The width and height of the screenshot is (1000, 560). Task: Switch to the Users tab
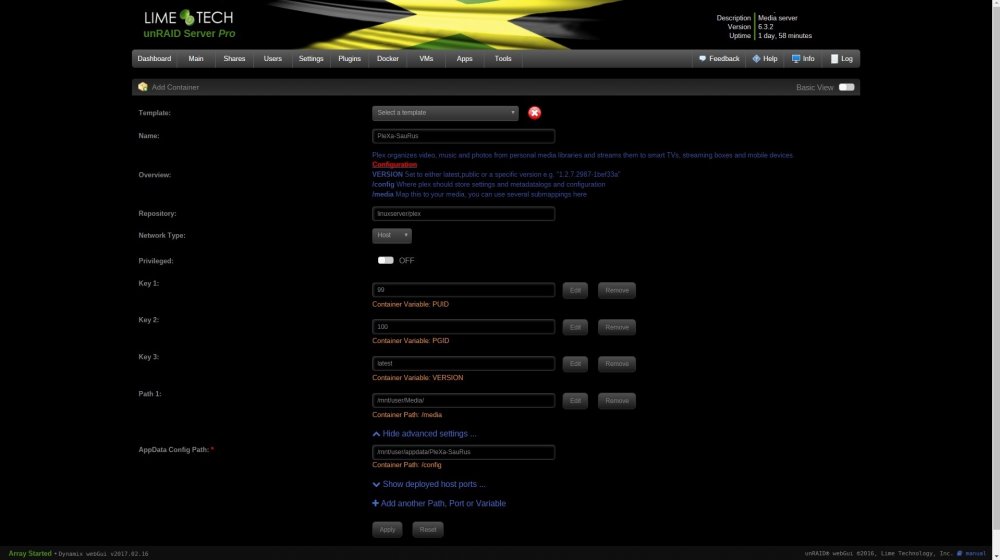pos(272,59)
